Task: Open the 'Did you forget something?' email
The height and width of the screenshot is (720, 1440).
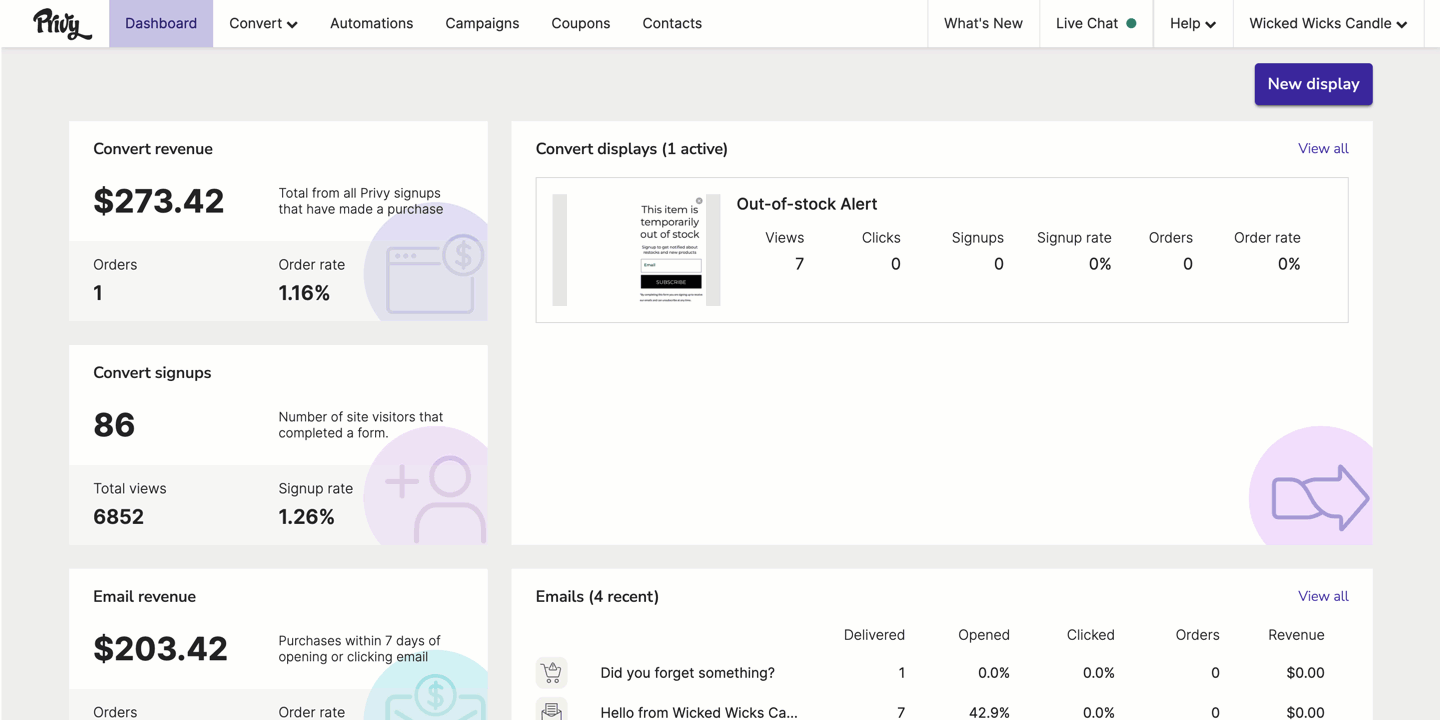Action: point(687,673)
